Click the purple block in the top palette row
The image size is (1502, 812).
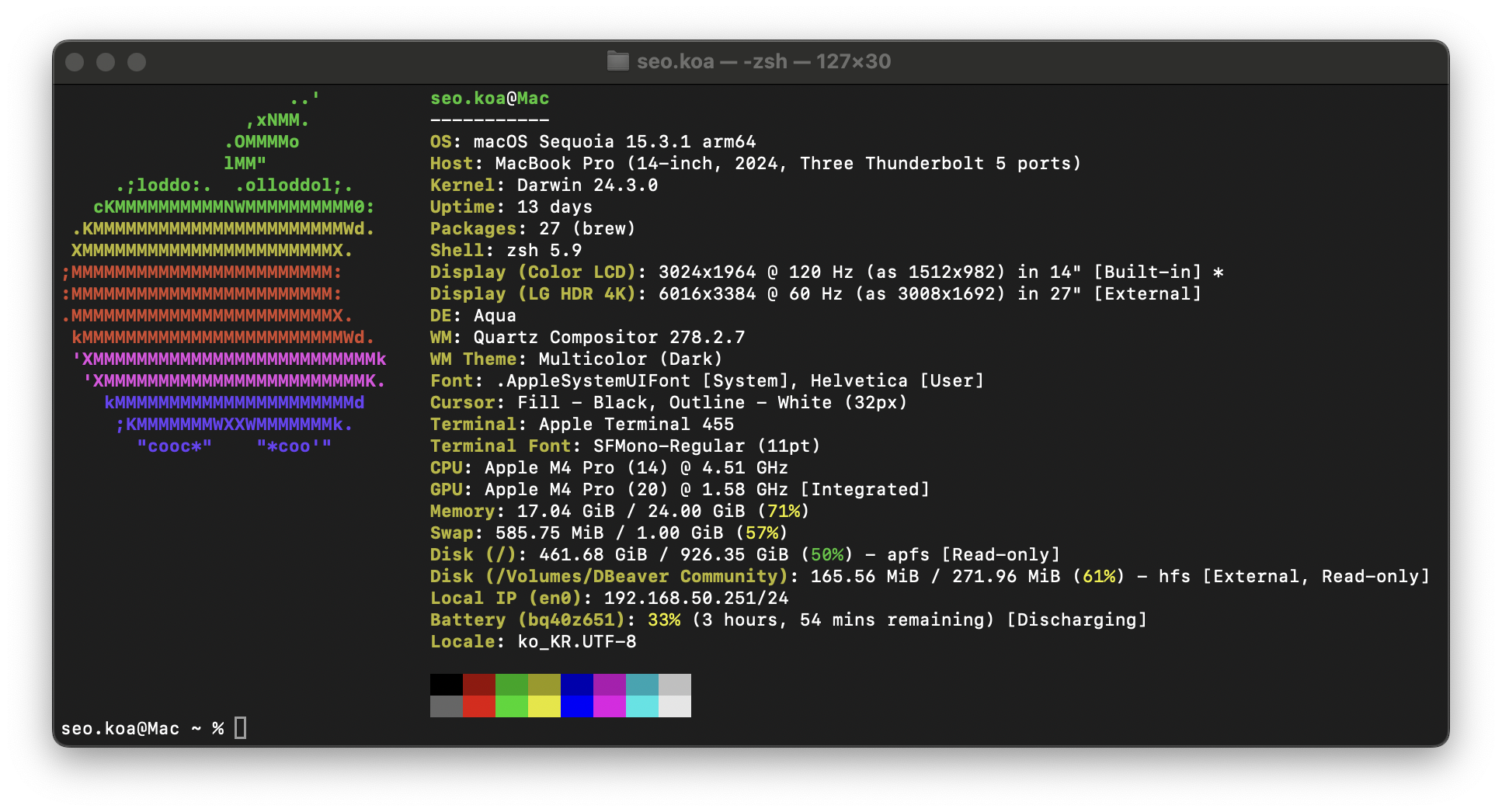610,685
